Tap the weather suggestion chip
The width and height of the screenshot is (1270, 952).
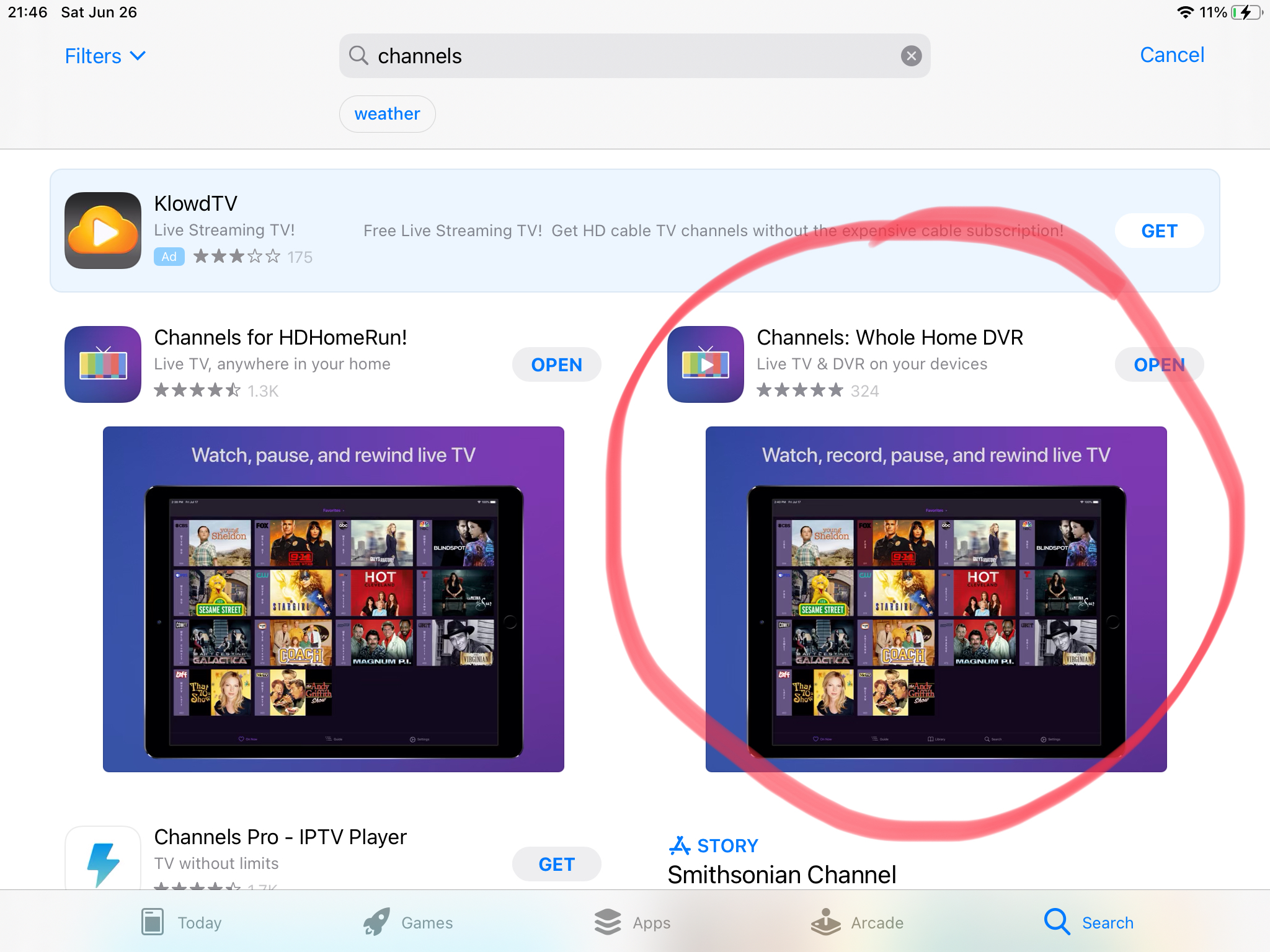click(387, 114)
